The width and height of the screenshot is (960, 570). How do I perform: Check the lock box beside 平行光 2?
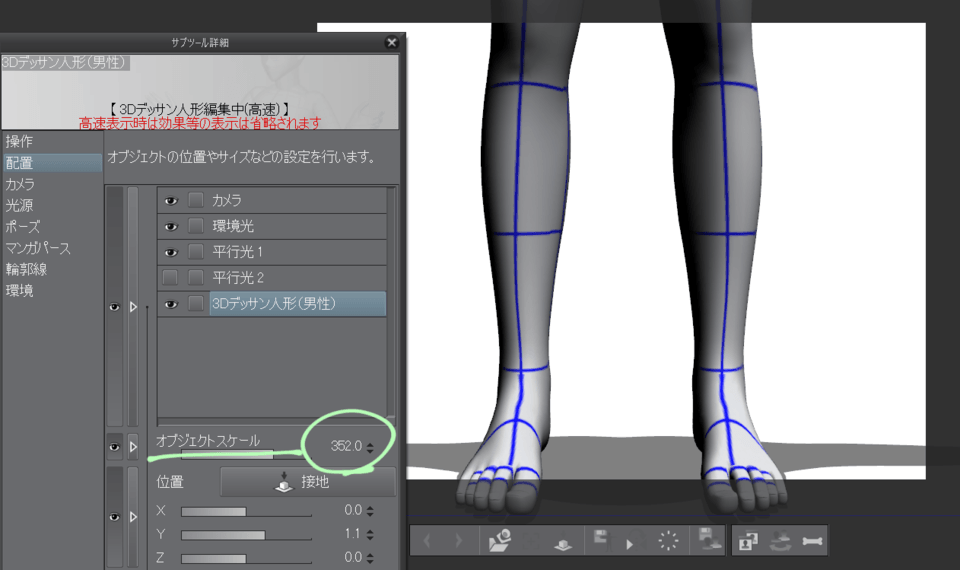(196, 278)
